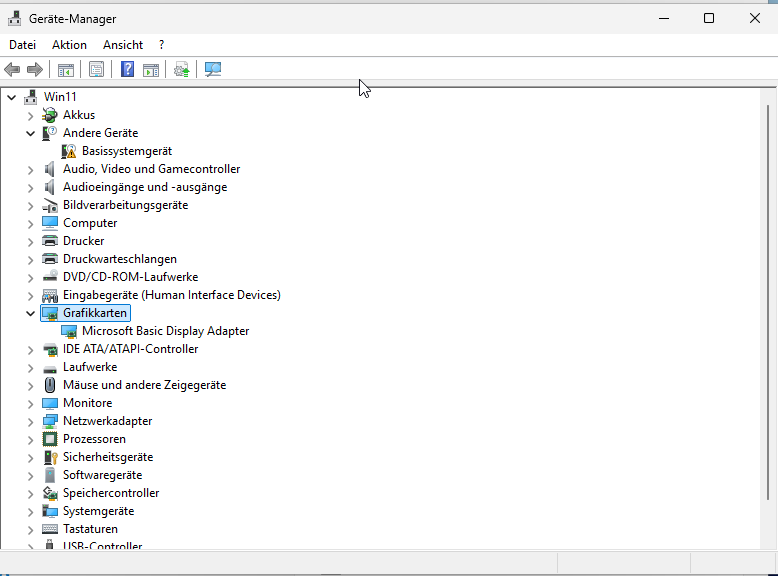Expand the Akkus category
This screenshot has width=778, height=576.
pos(30,116)
